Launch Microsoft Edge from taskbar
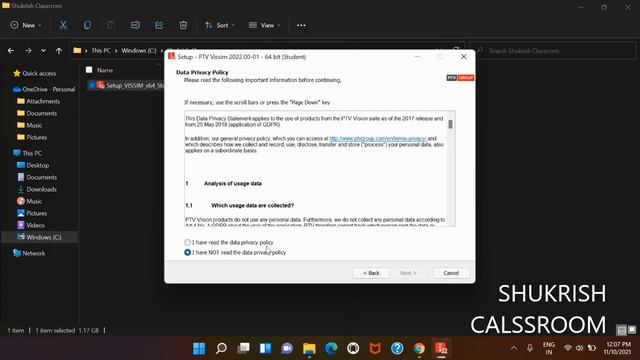This screenshot has width=640, height=360. 331,349
